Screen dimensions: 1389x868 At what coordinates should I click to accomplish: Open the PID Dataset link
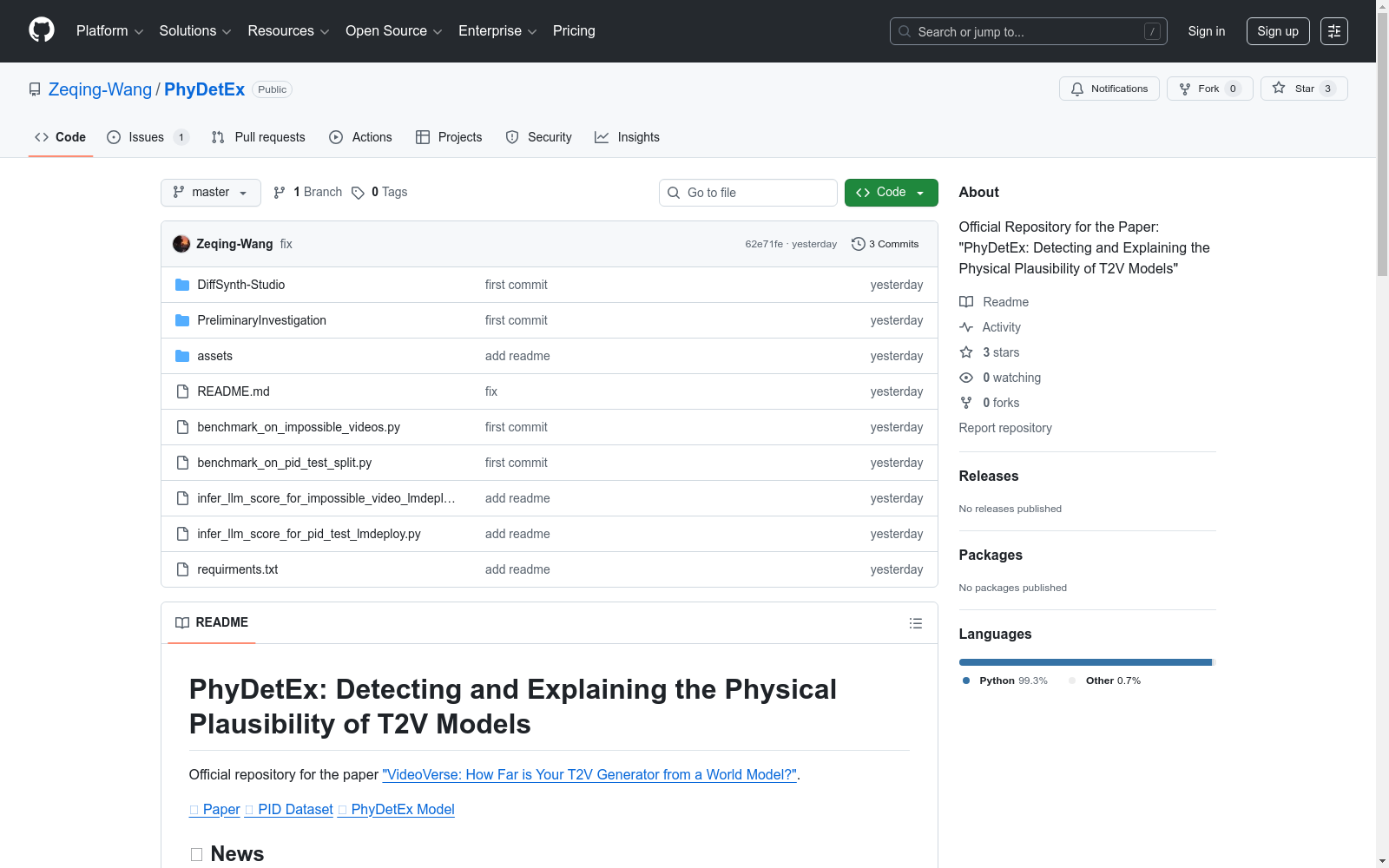click(289, 809)
